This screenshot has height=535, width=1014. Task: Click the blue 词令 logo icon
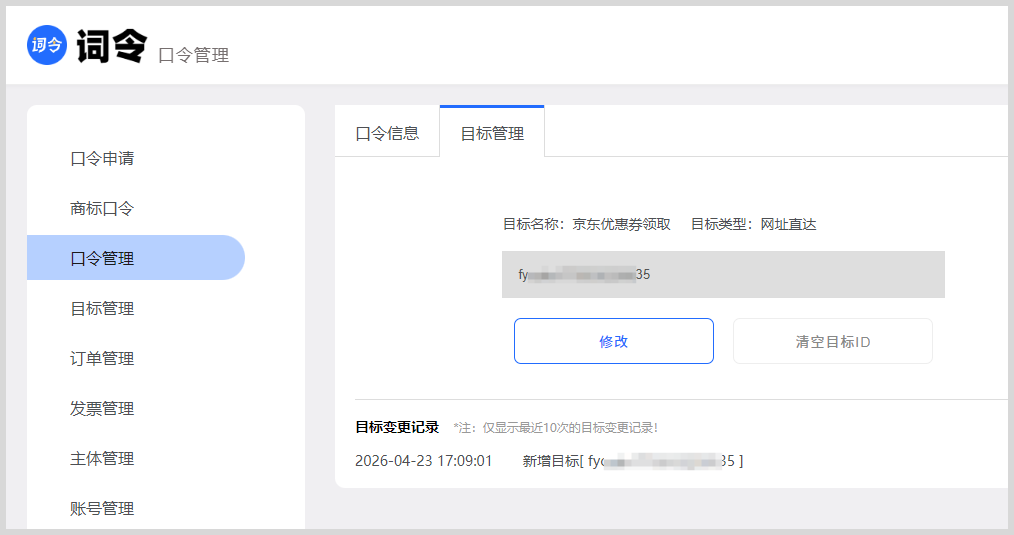click(47, 45)
